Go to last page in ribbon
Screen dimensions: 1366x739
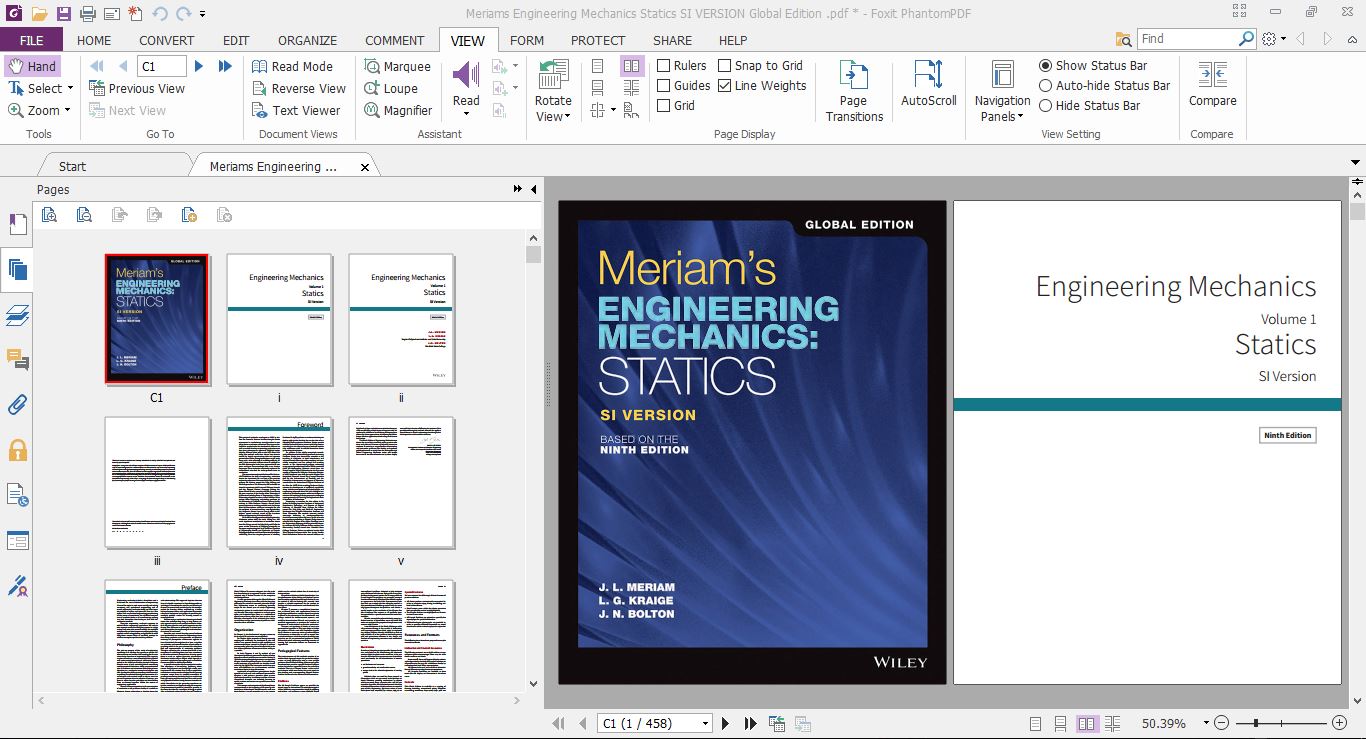pos(225,66)
